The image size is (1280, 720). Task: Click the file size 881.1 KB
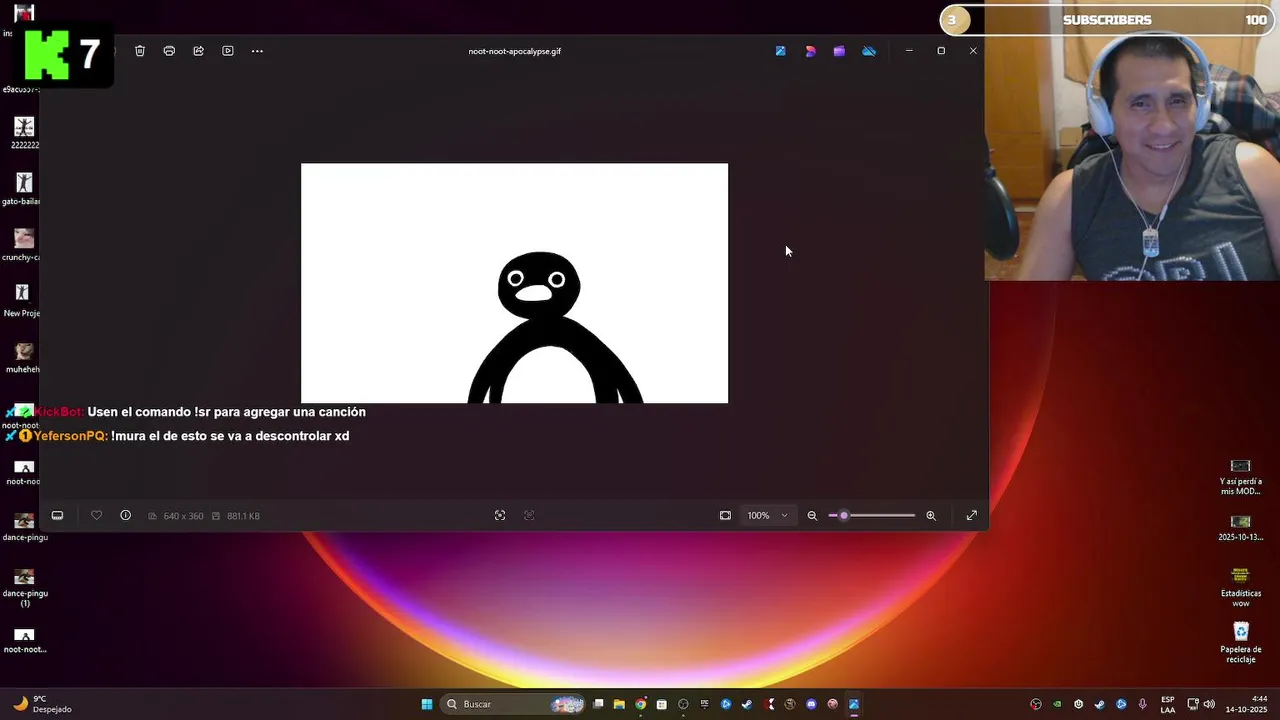coord(243,516)
